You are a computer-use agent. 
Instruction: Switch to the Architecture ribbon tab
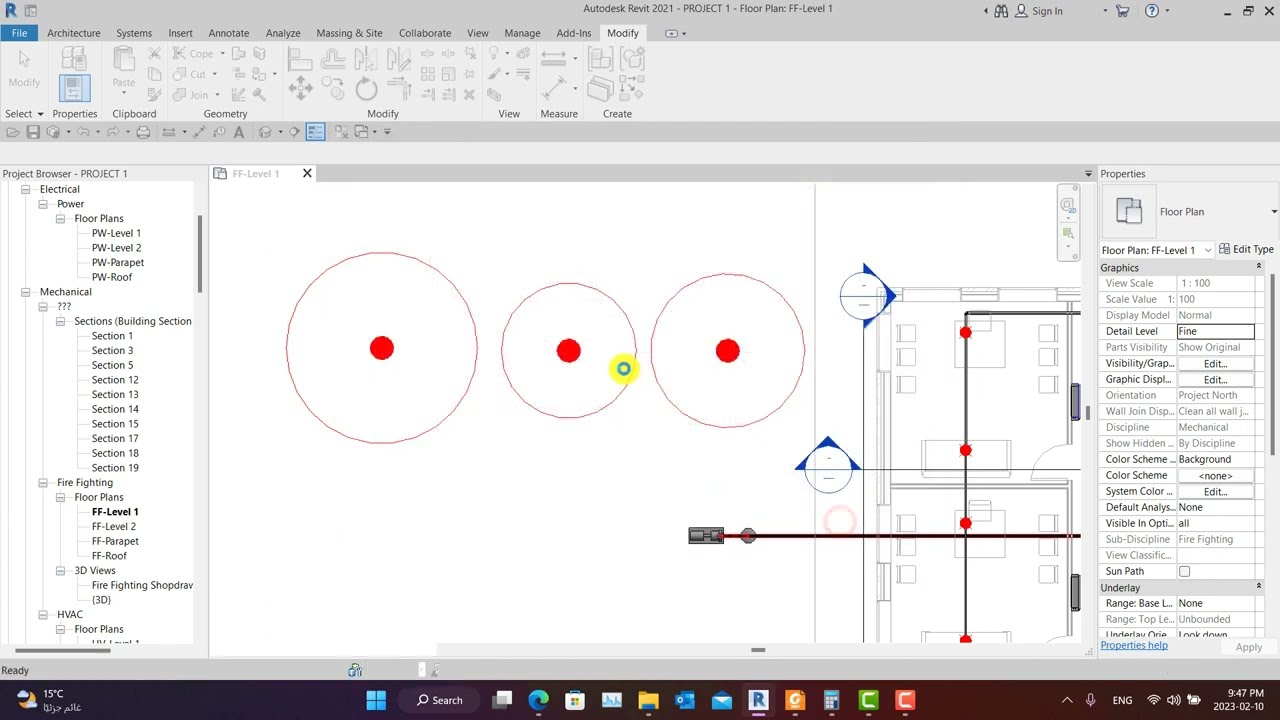point(73,33)
